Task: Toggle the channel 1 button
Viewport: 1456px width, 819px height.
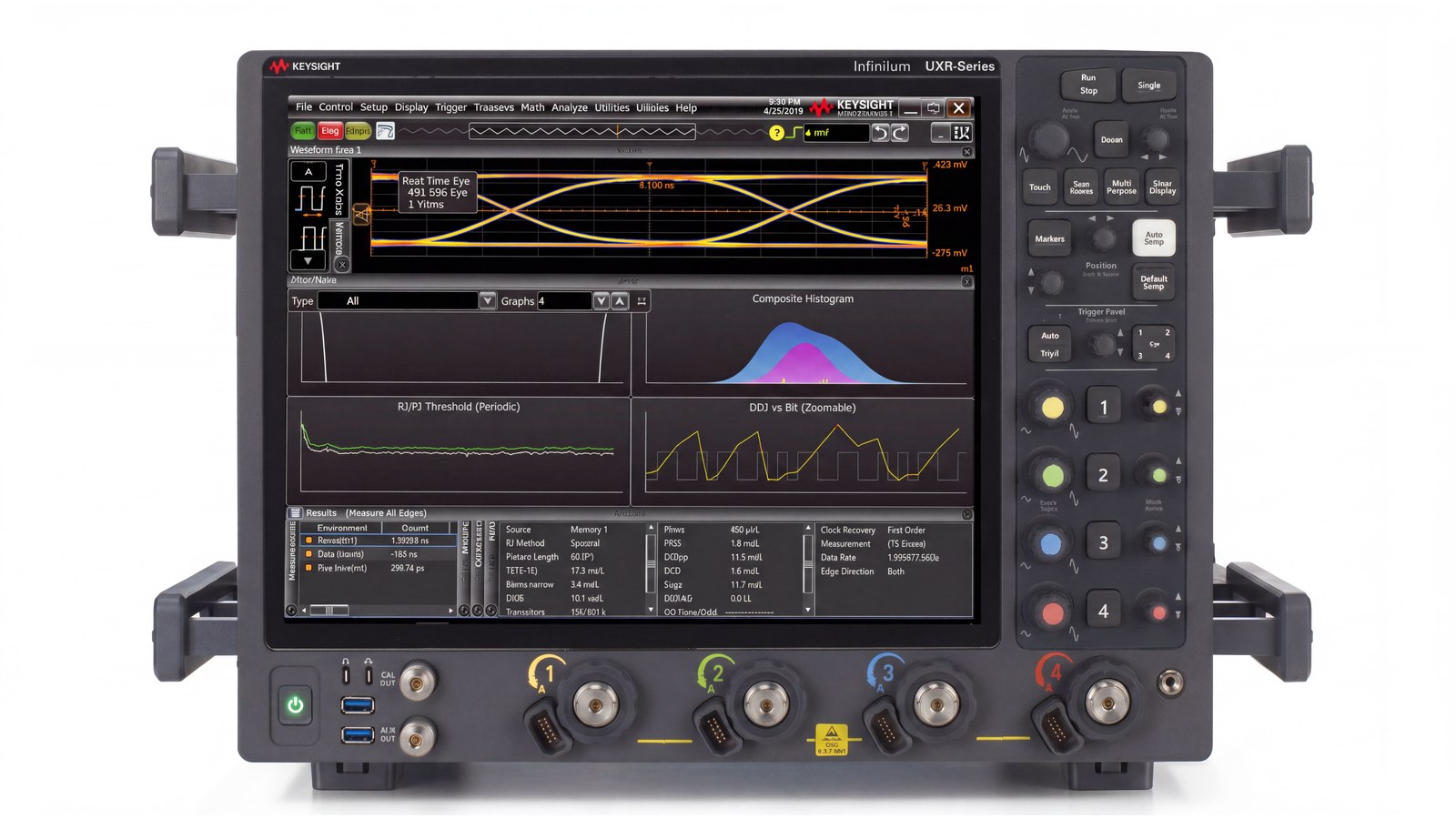Action: 1103,407
